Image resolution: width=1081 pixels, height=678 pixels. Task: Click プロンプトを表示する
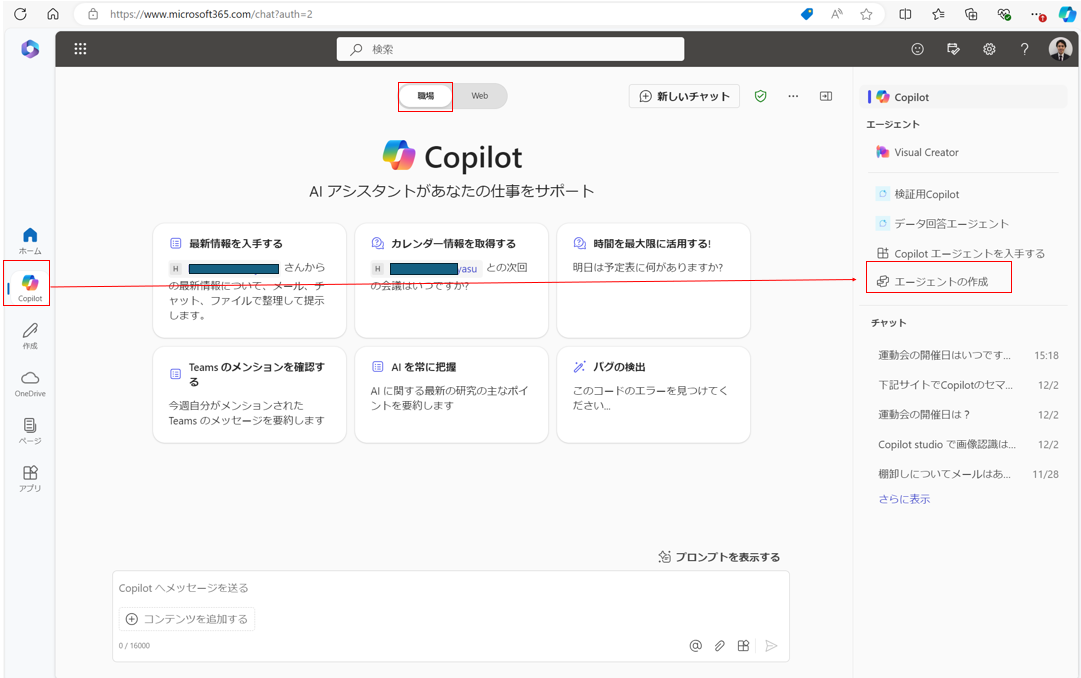[719, 557]
